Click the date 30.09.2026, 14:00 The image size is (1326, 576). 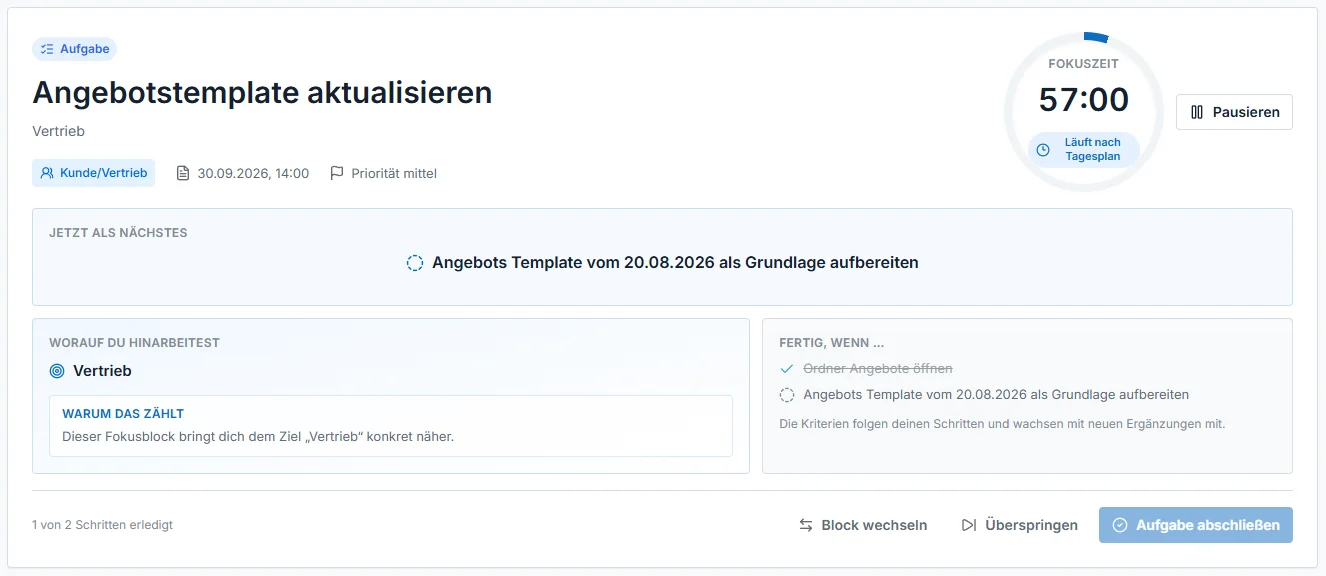coord(253,173)
